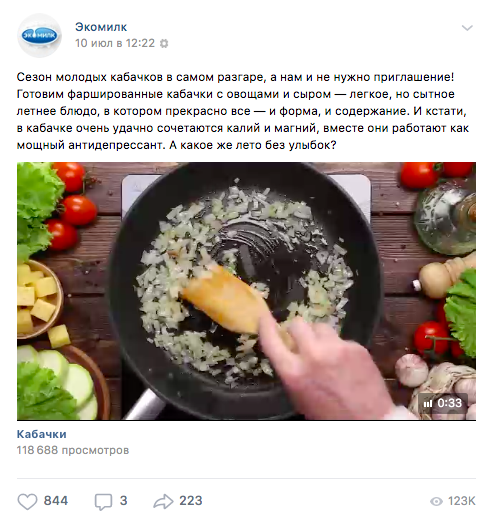The image size is (493, 522).
Task: Click the gear icon beside the post date
Action: click(x=164, y=44)
